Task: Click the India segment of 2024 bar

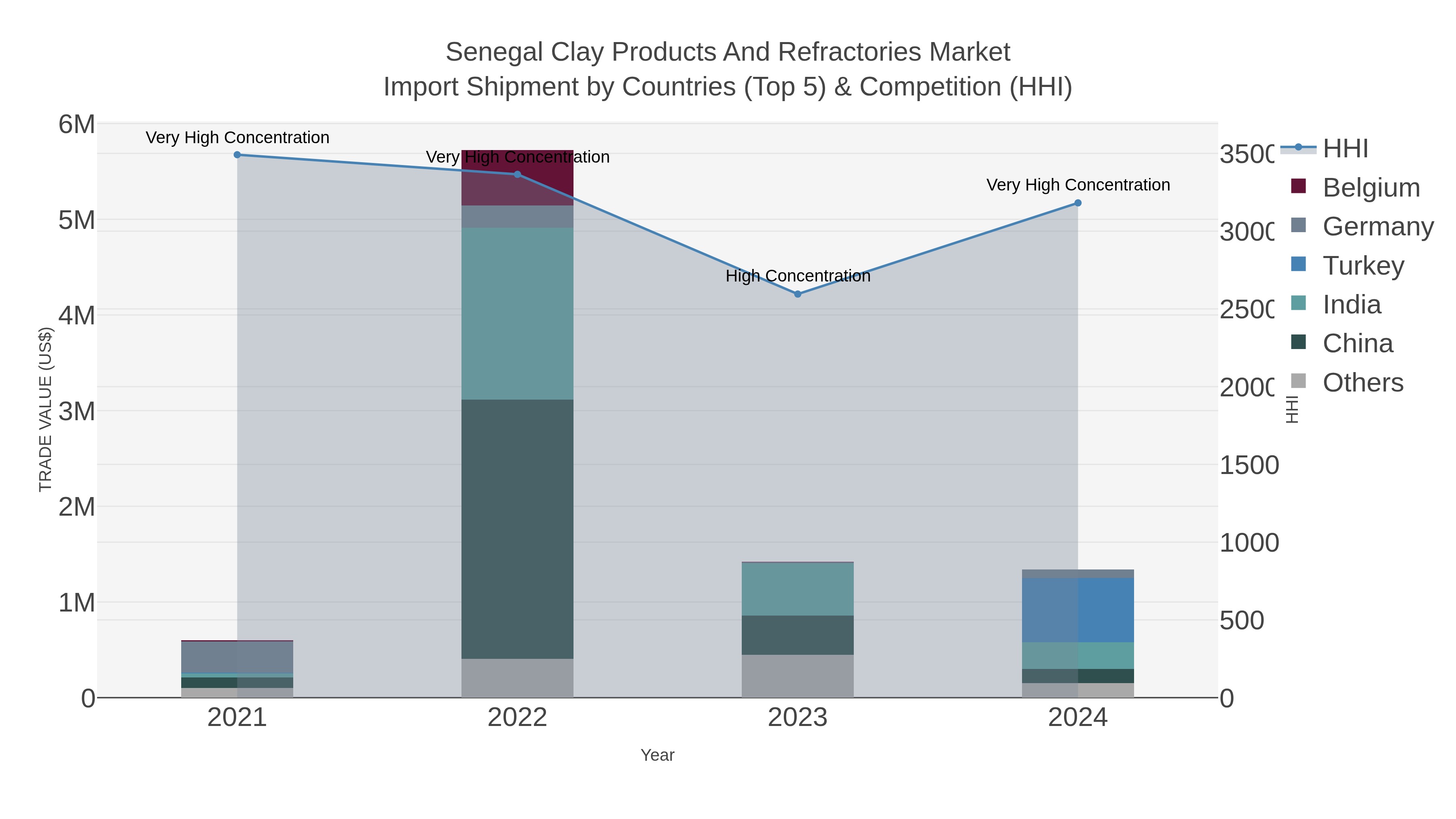Action: pyautogui.click(x=1078, y=656)
